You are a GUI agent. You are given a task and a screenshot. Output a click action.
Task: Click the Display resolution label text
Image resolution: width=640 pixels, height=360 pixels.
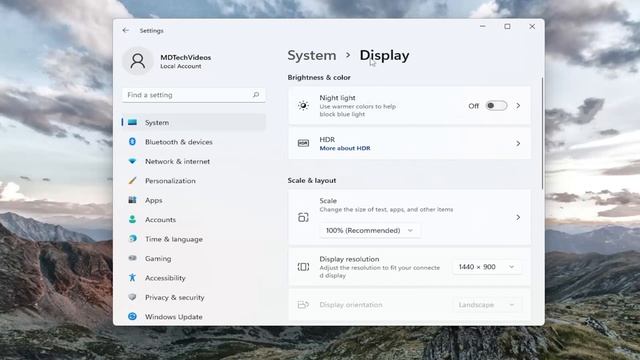tap(349, 259)
